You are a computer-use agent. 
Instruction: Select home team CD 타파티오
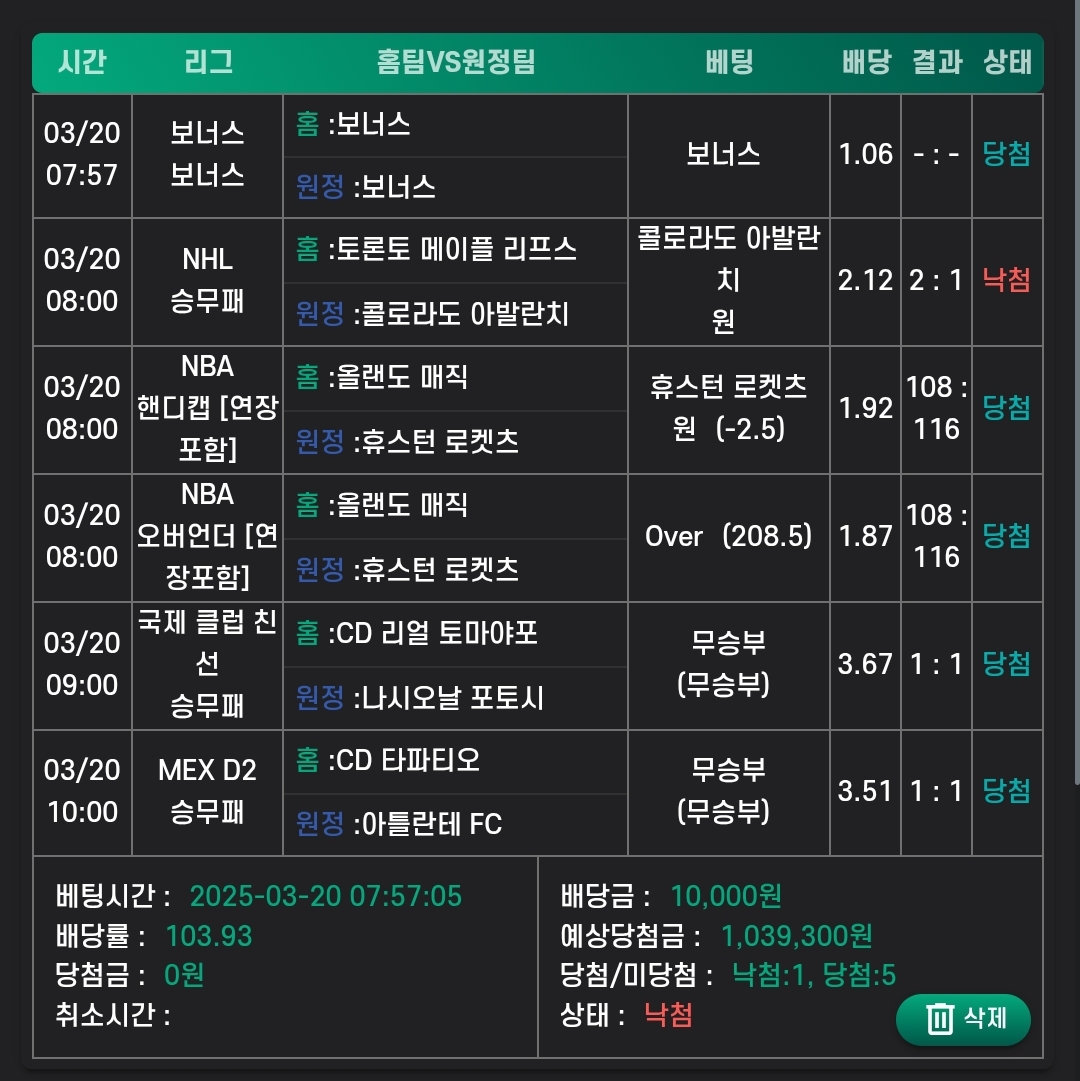click(x=408, y=761)
